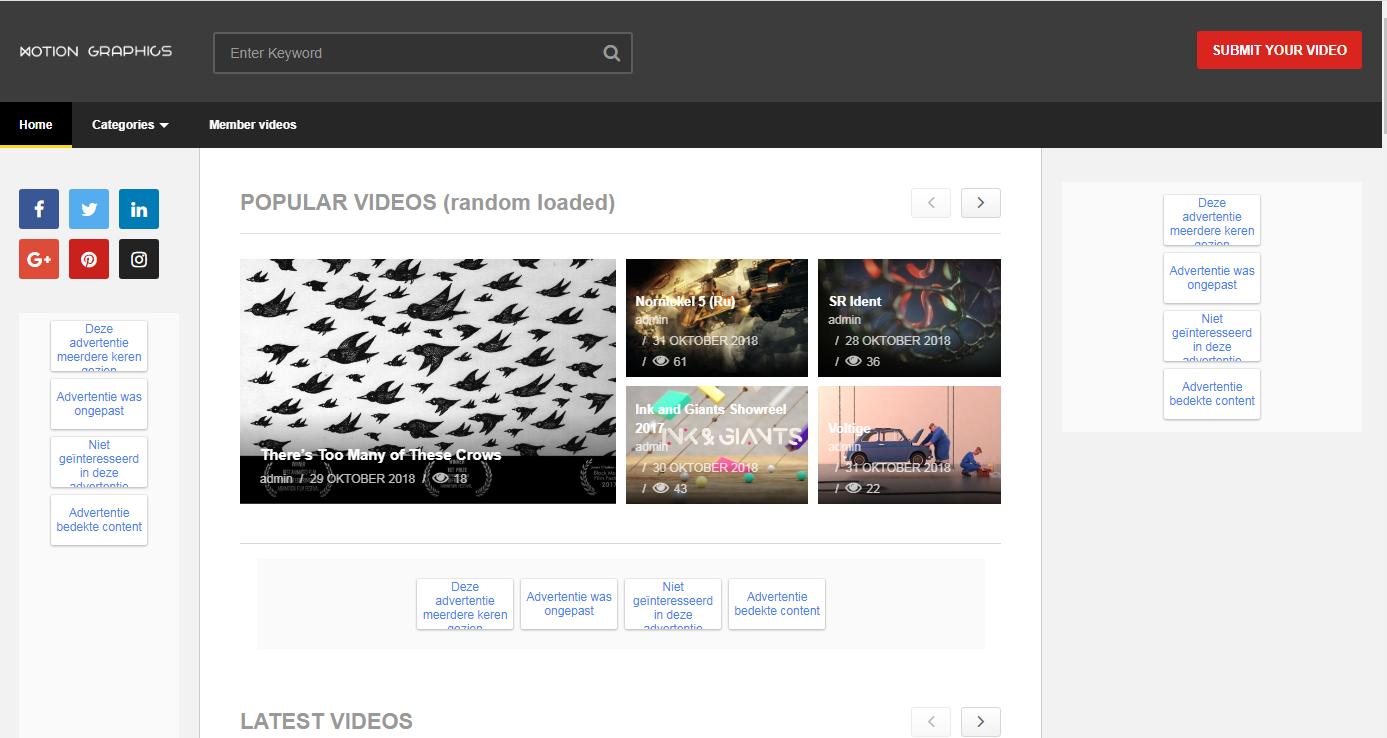Screen dimensions: 1387x738
Task: Open 'There's Too Many of These Crows' title
Action: [381, 455]
